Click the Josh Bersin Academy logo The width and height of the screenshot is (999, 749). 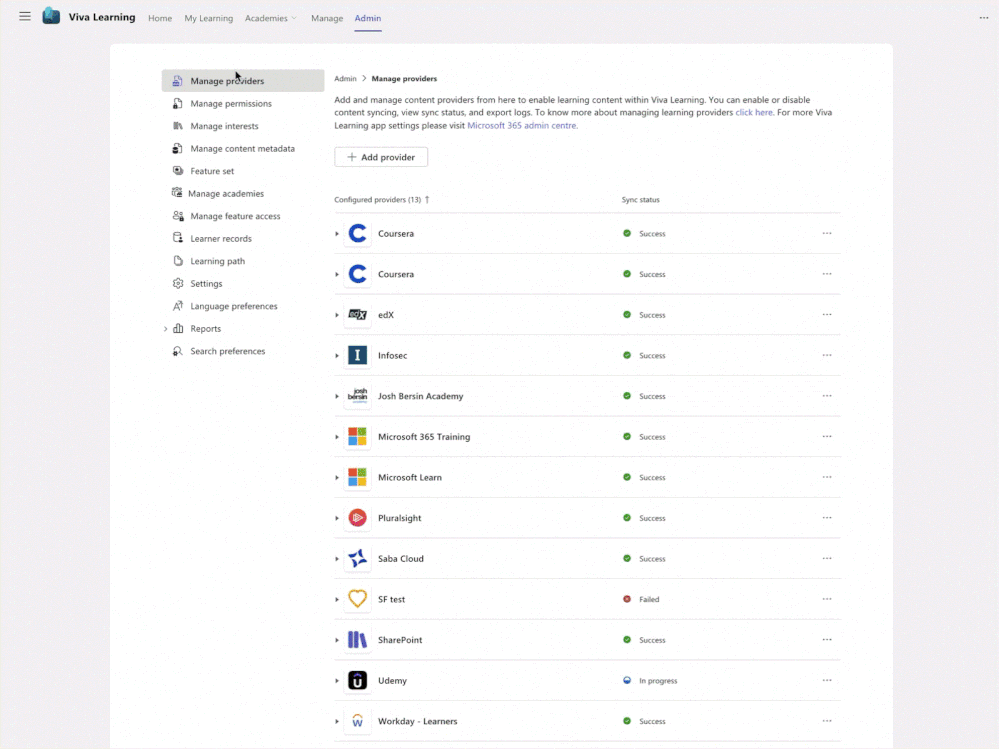(357, 396)
